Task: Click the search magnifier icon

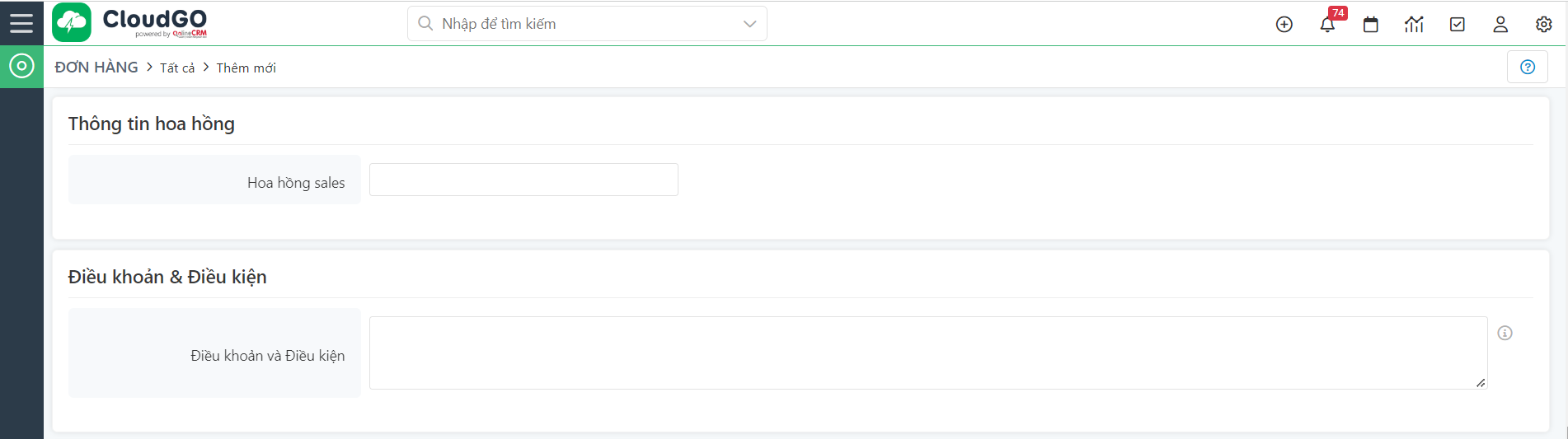Action: click(425, 24)
